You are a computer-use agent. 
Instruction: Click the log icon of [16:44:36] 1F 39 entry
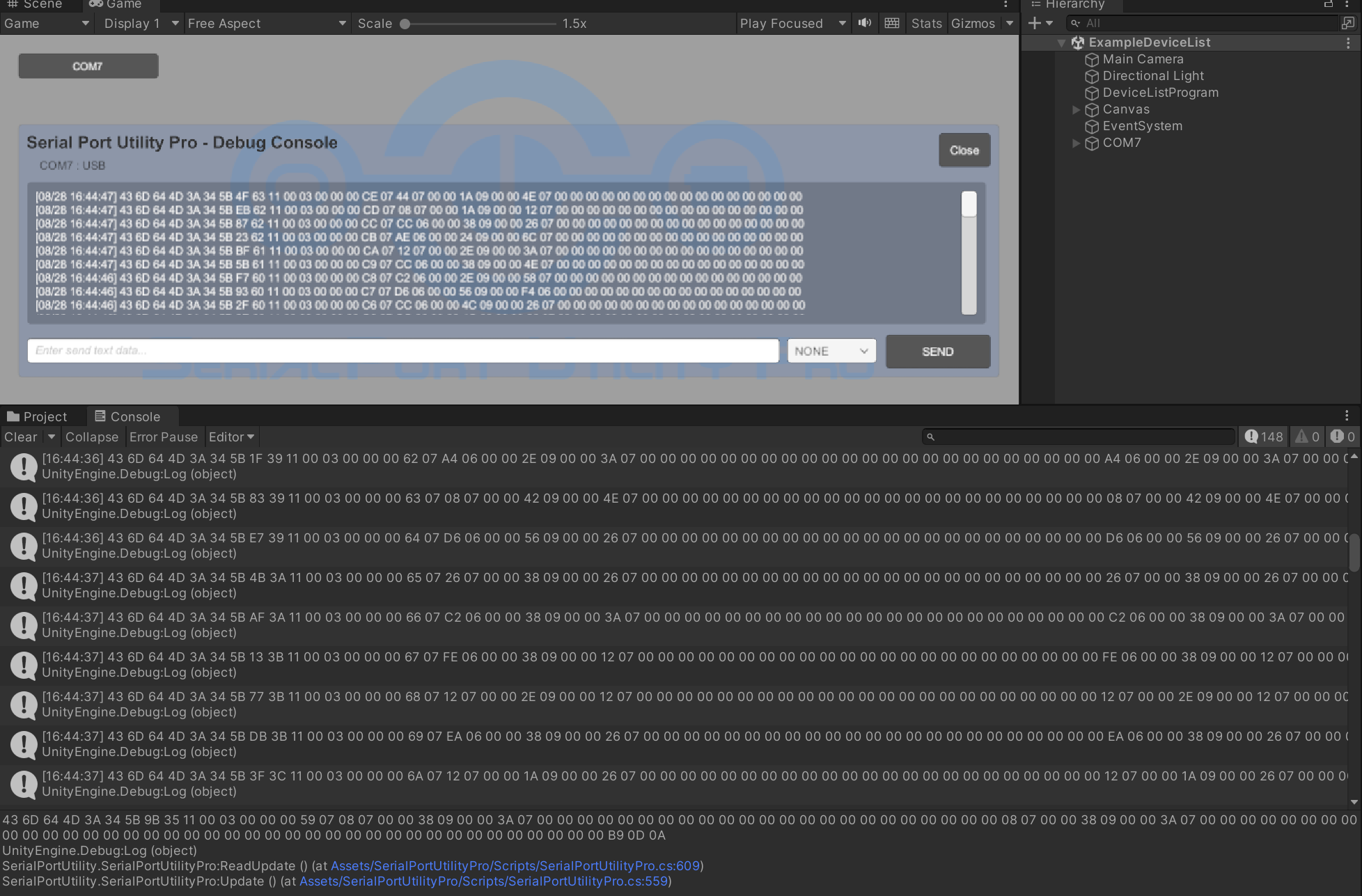[x=24, y=466]
